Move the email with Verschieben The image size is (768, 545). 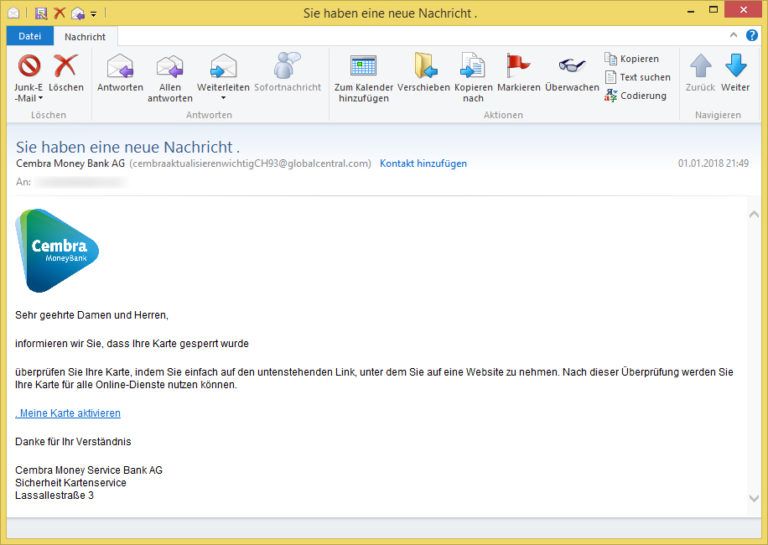pyautogui.click(x=424, y=73)
